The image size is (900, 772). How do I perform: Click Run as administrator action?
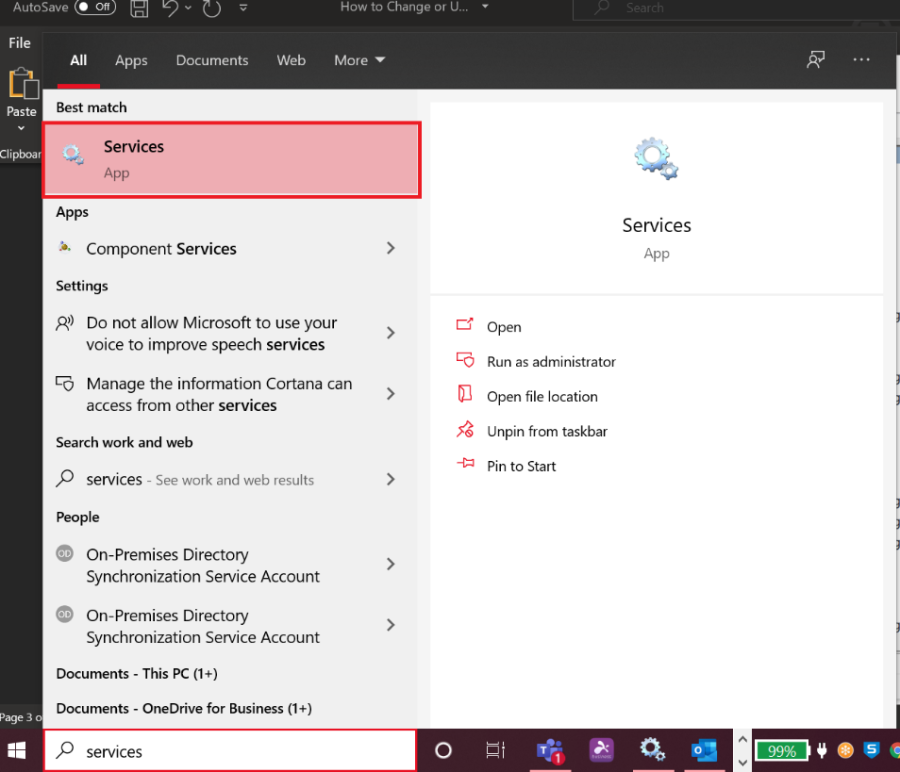coord(551,362)
